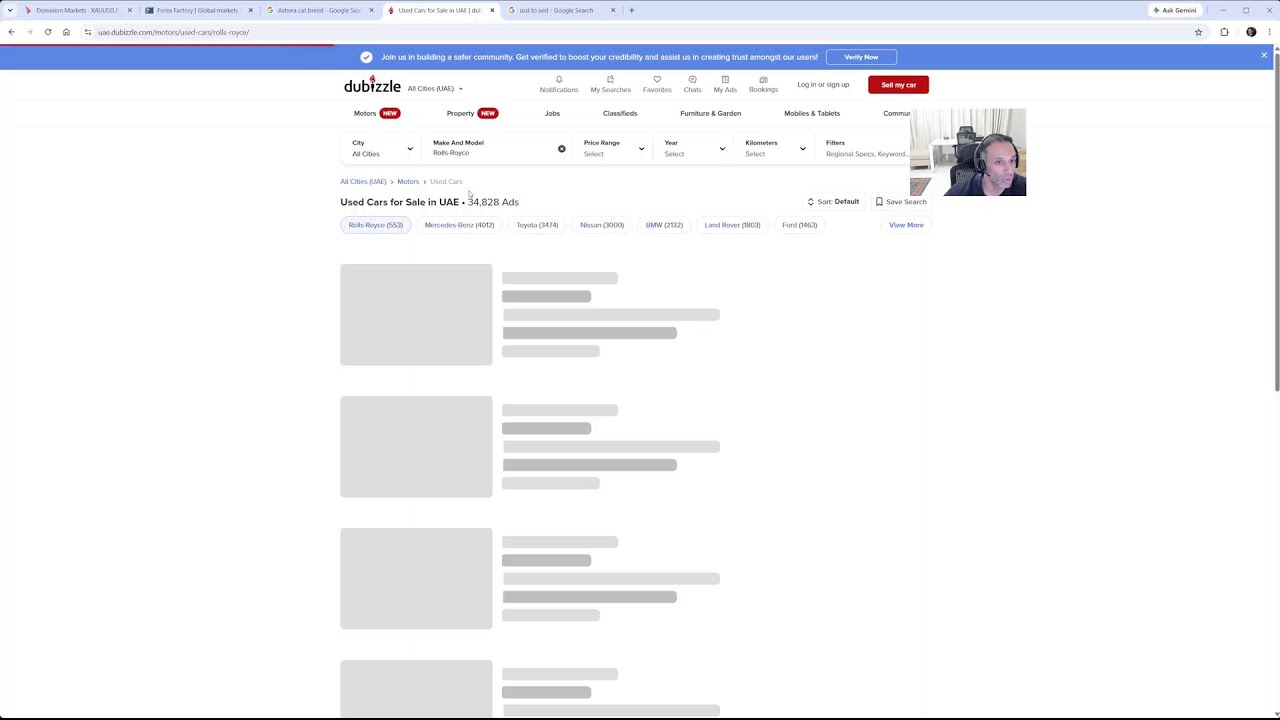Screen dimensions: 1280x720
Task: Switch to the Forex Factory tab
Action: (198, 10)
